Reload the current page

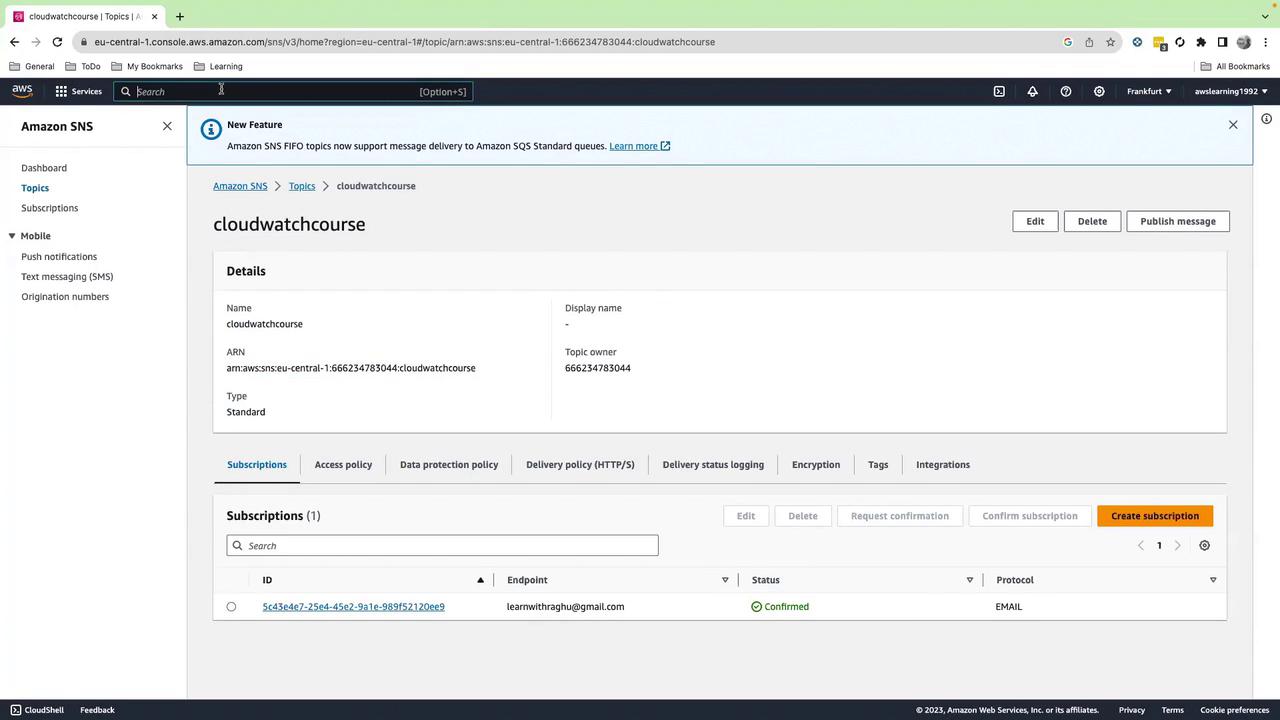click(57, 42)
